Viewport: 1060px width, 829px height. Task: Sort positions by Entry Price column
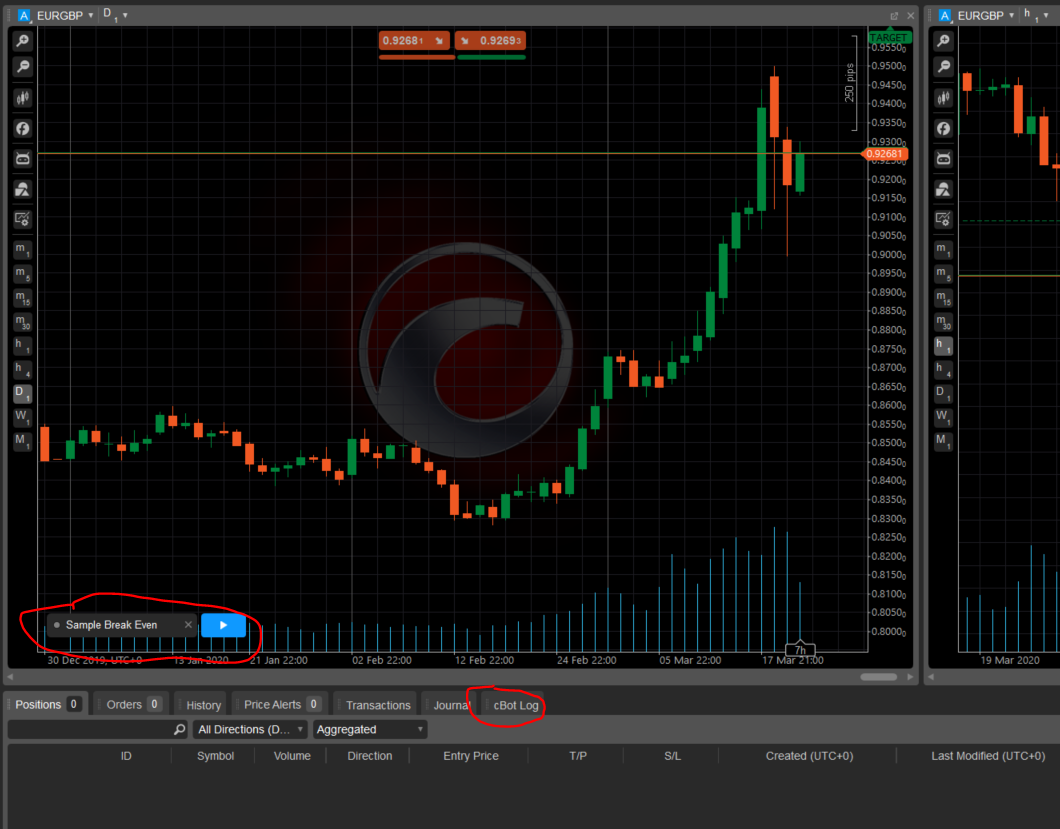click(x=471, y=756)
